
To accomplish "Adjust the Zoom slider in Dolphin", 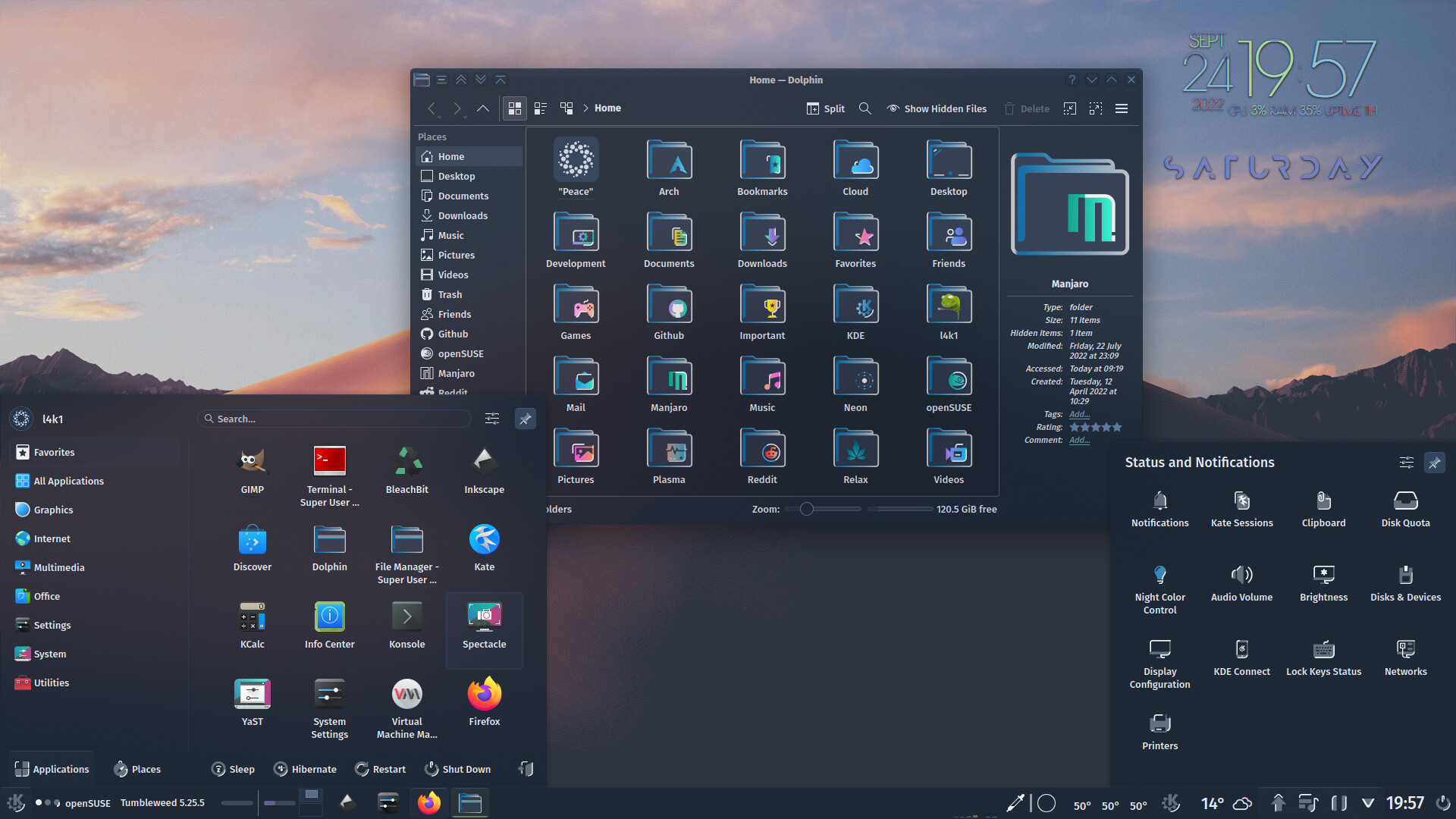I will [823, 509].
